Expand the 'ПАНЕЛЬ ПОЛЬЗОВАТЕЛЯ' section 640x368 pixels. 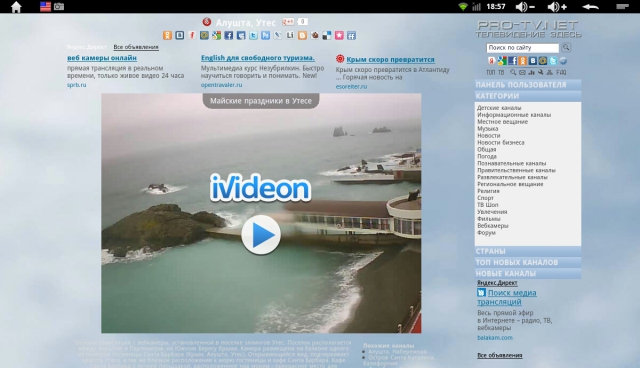(528, 85)
